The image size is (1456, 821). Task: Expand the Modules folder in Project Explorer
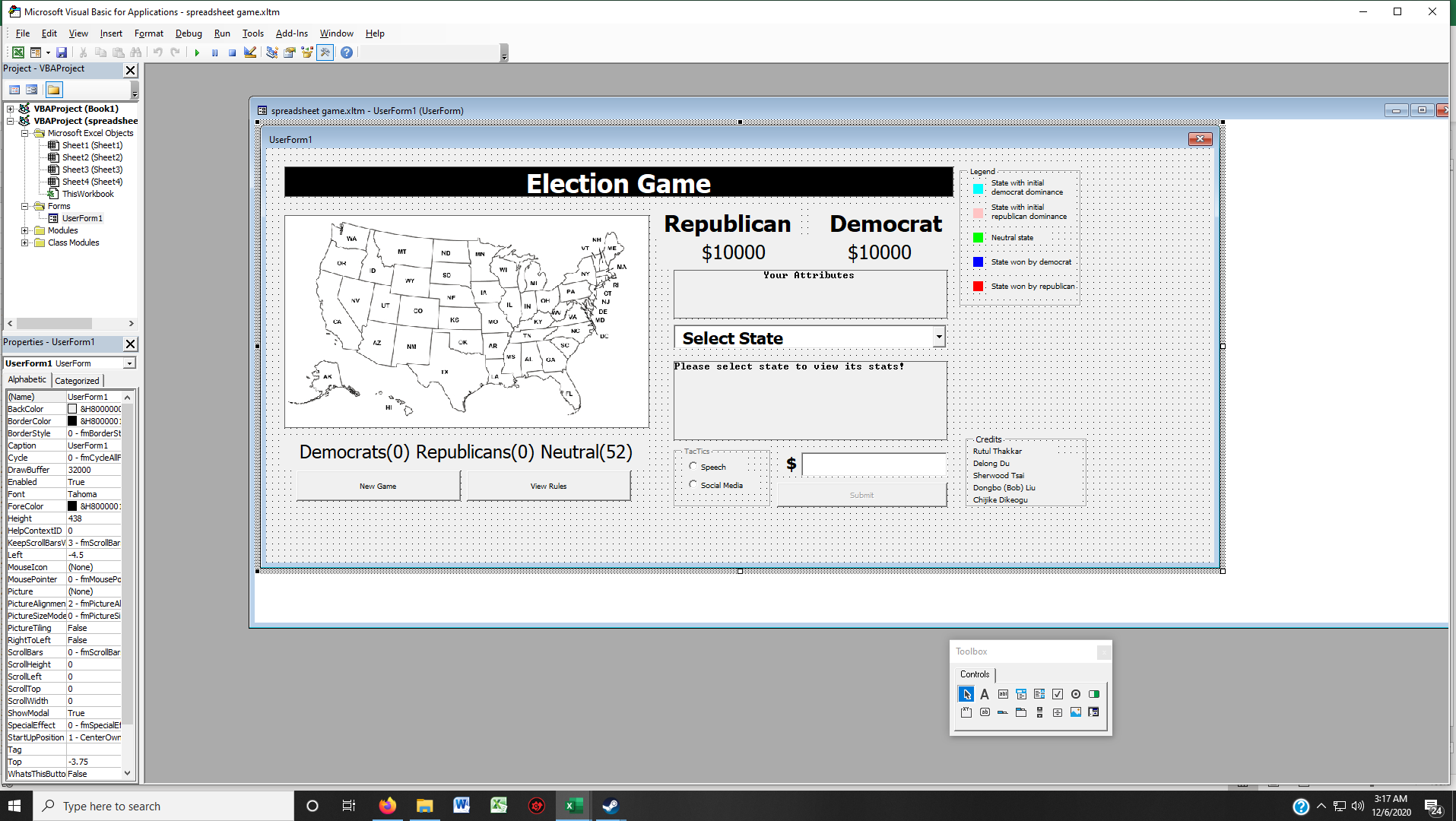(24, 230)
